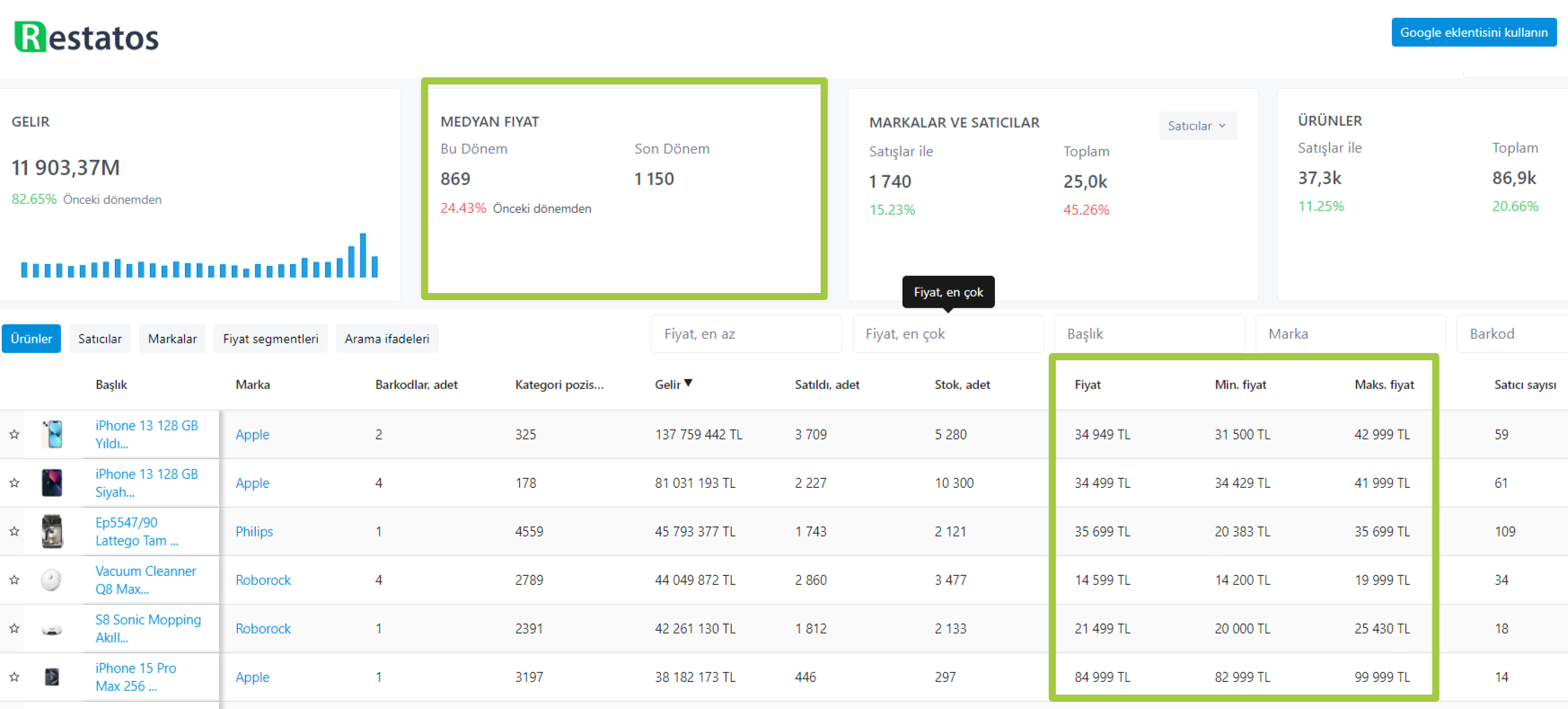Screen dimensions: 1568x709
Task: Switch to the Ürünler tab
Action: pos(31,339)
